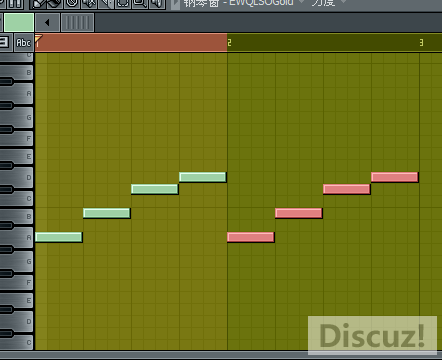Click the left scroll arrow button
The height and width of the screenshot is (360, 442).
tap(47, 22)
